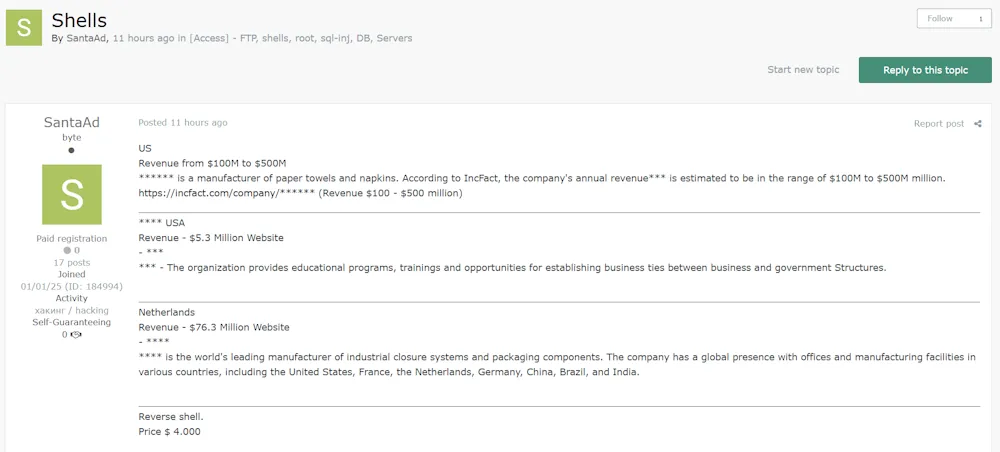
Task: Click the eye icon under Self-Guaranteeing
Action: point(76,335)
